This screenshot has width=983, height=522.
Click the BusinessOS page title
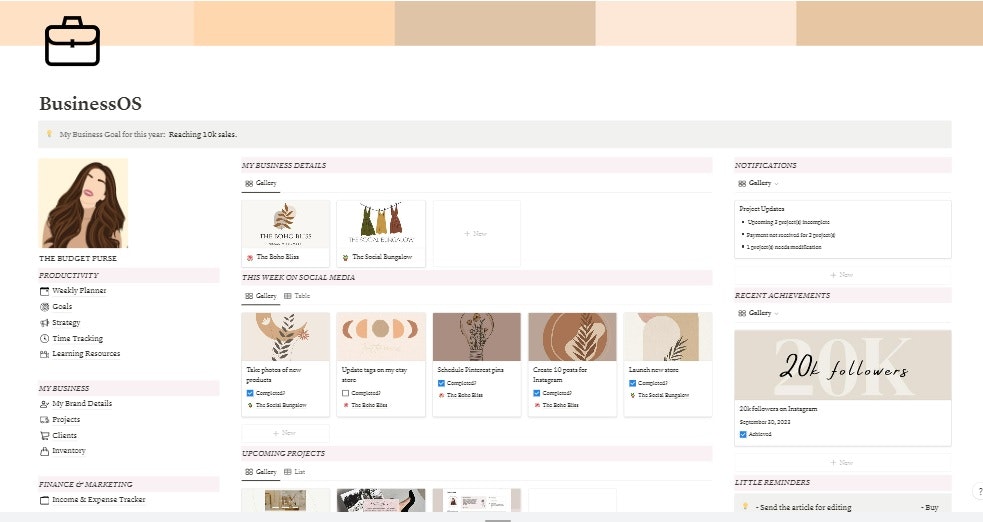coord(90,103)
